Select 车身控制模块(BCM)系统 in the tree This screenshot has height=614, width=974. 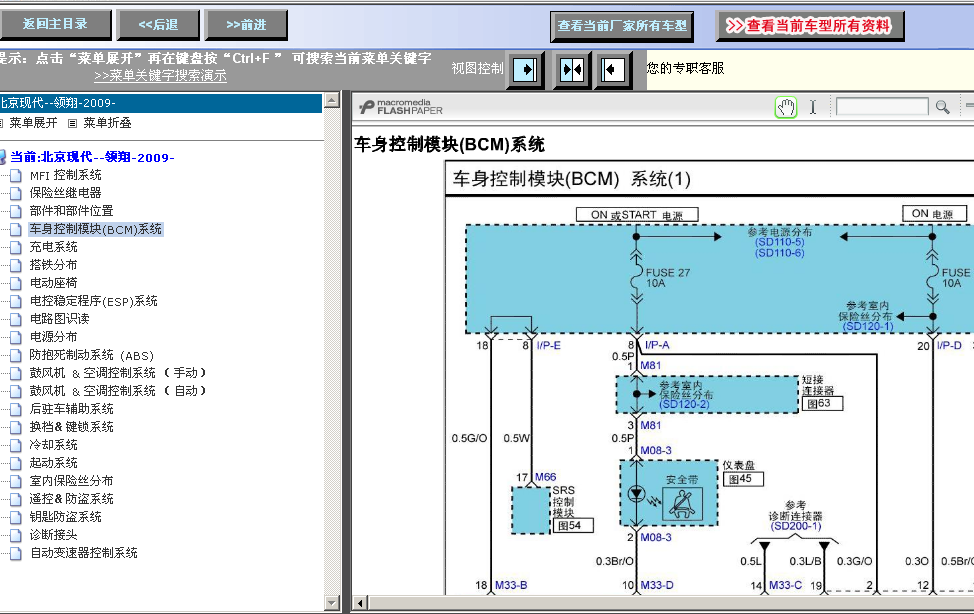pyautogui.click(x=95, y=229)
